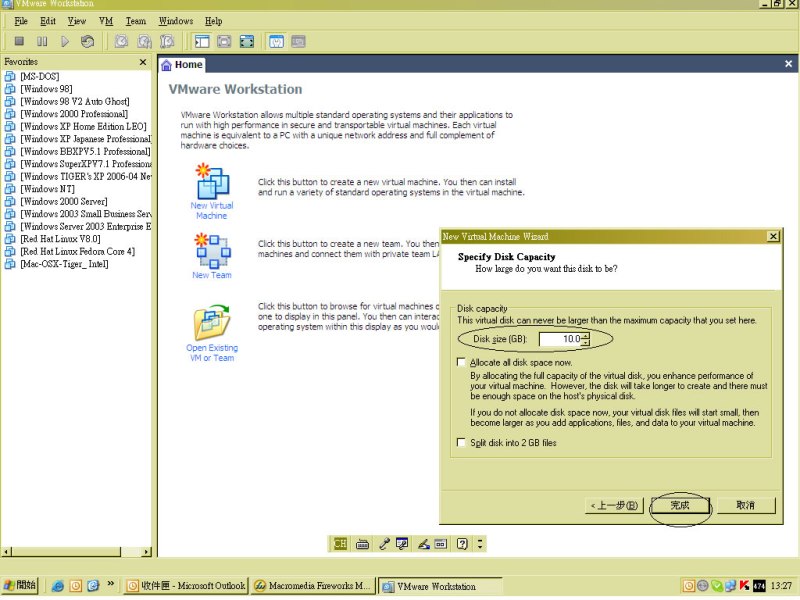Select [Windows 98 V2 Auto Ghost] favorite
Image resolution: width=800 pixels, height=600 pixels.
(75, 102)
